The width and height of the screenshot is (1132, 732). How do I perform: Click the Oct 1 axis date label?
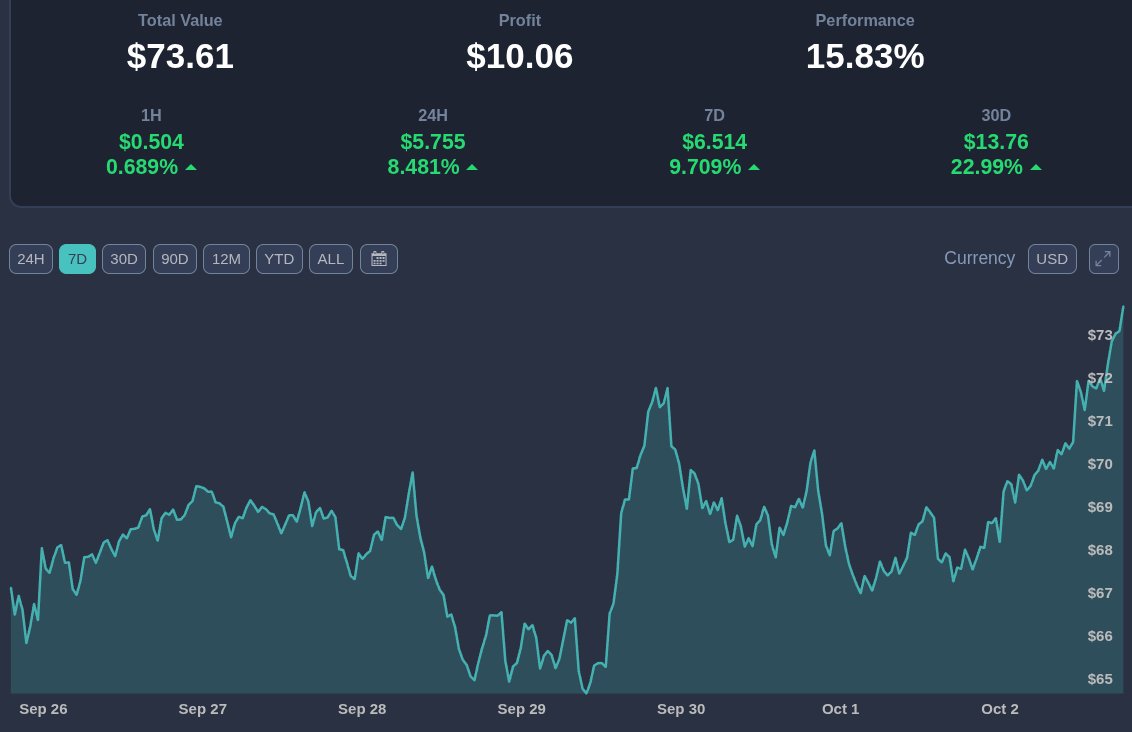click(x=841, y=709)
